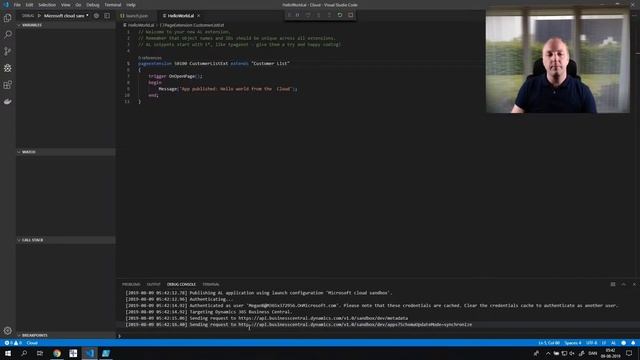Viewport: 640px width, 360px height.
Task: Maximize the bottom panel with up chevron
Action: click(x=623, y=284)
